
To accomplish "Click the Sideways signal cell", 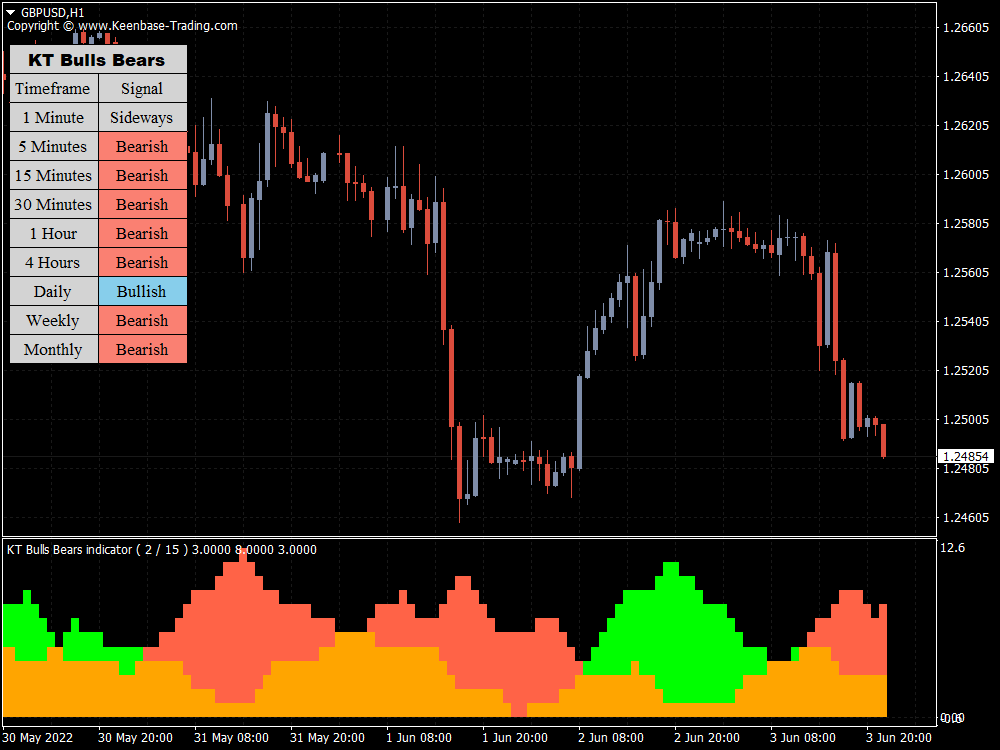I will pos(143,117).
